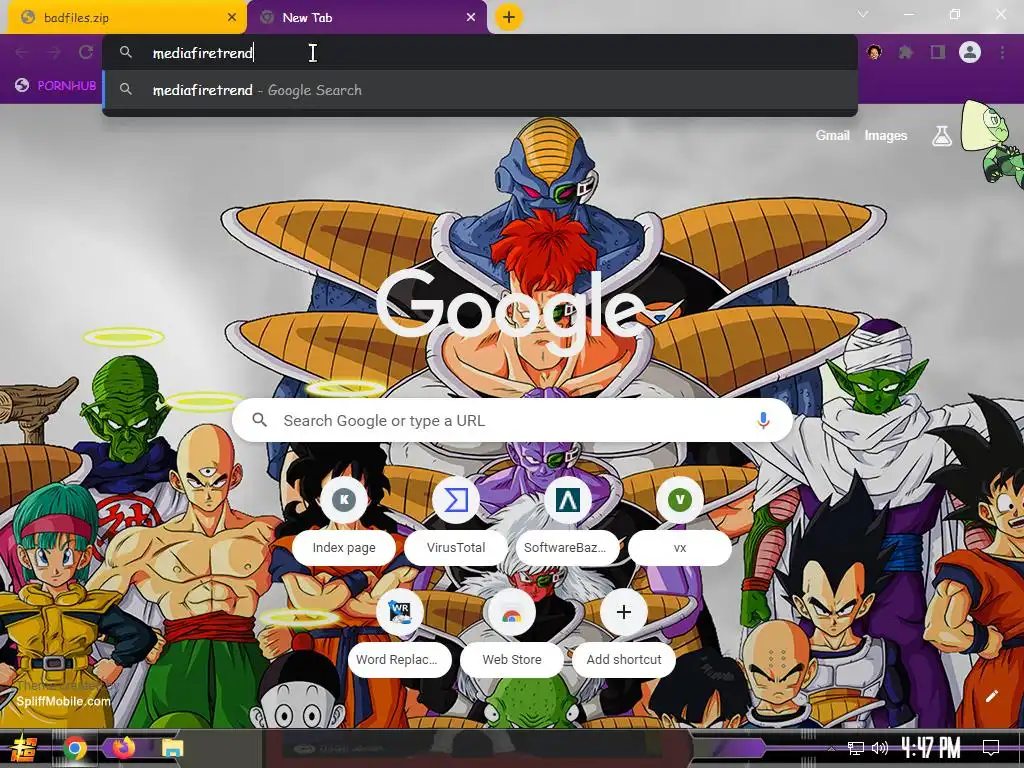Image resolution: width=1024 pixels, height=768 pixels.
Task: Open the Chrome profile avatar
Action: (970, 52)
